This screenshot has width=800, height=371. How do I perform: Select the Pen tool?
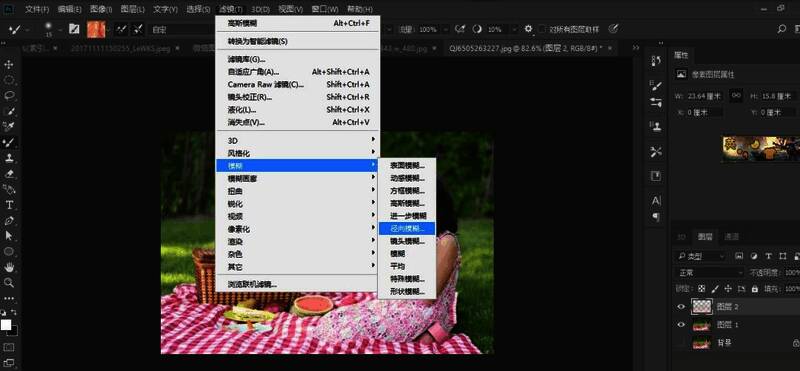click(9, 220)
